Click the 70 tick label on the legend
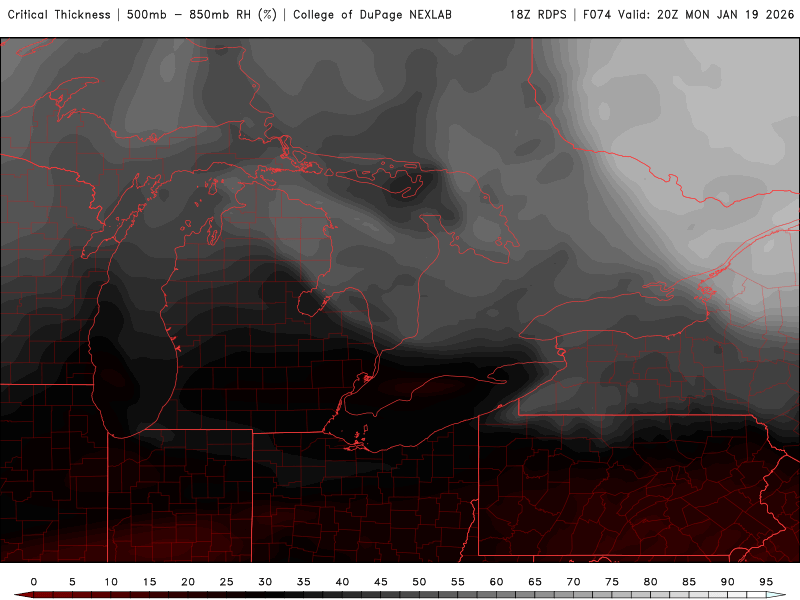Screen dimensions: 800x600 [x=573, y=582]
